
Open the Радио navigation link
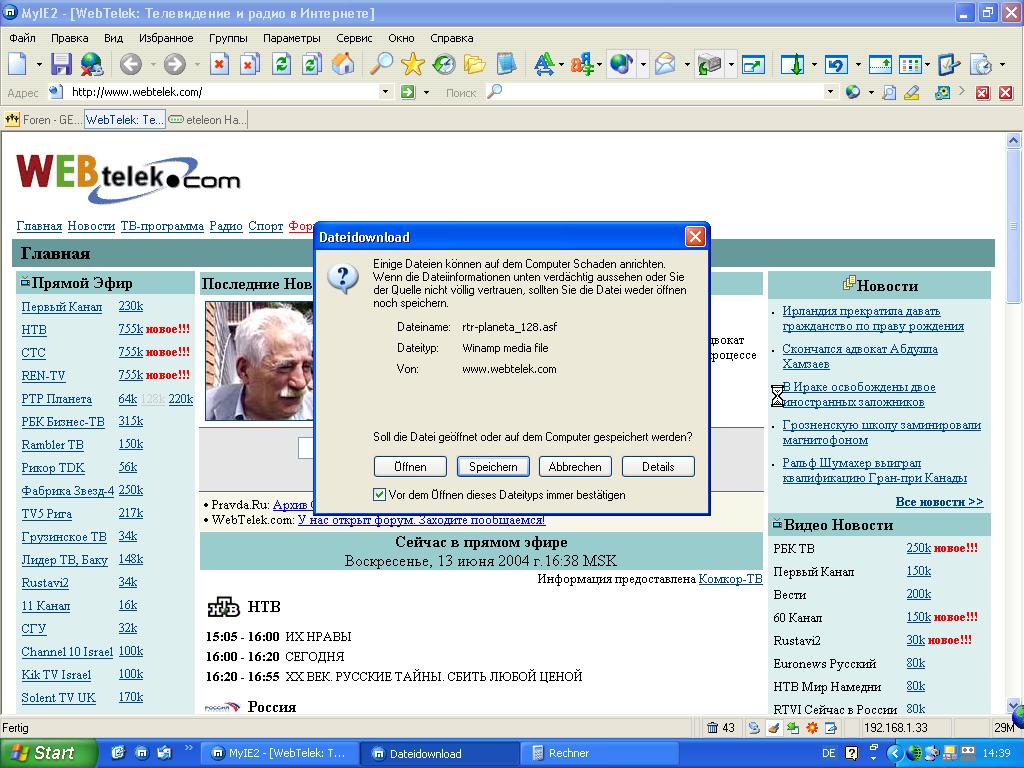point(226,226)
